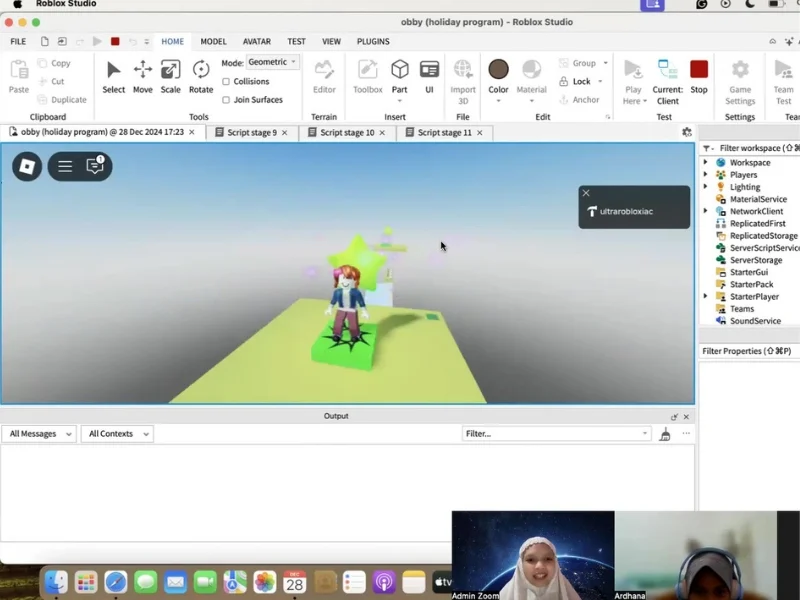800x600 pixels.
Task: Select ReplicatedFirst in the Explorer
Action: click(x=757, y=223)
